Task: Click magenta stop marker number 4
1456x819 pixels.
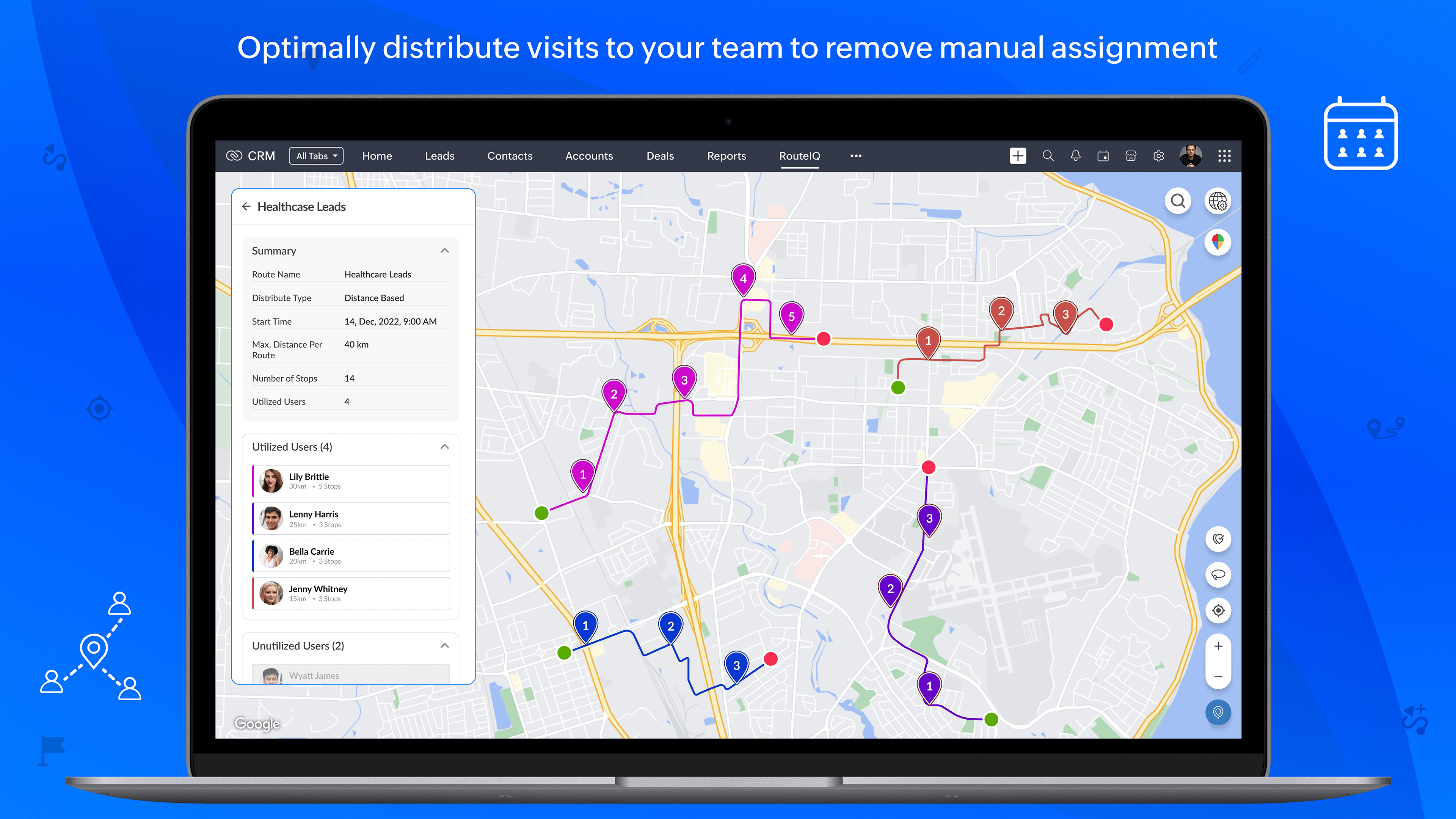Action: (x=743, y=278)
